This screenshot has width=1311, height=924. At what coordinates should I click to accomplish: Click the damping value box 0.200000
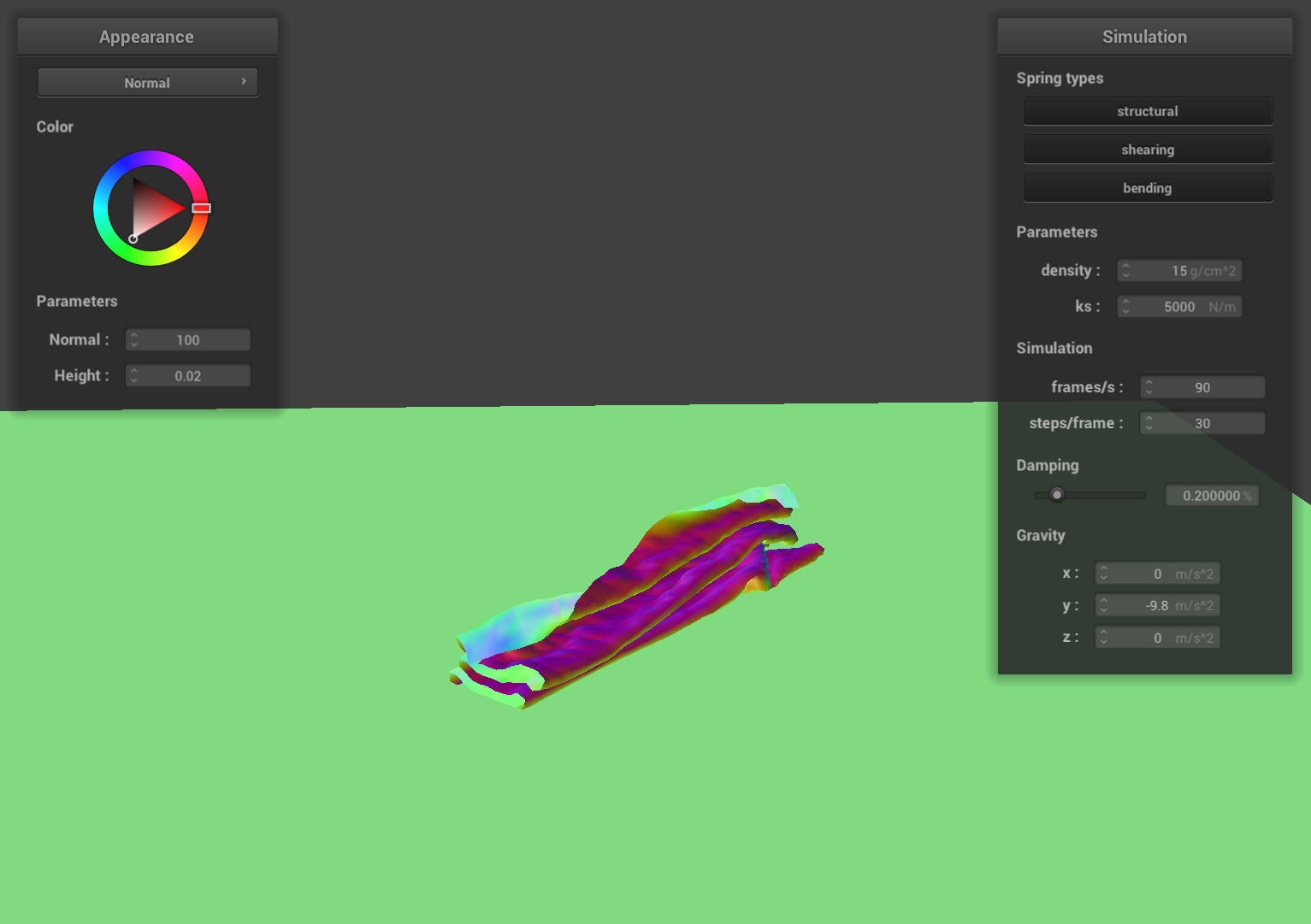[1212, 496]
